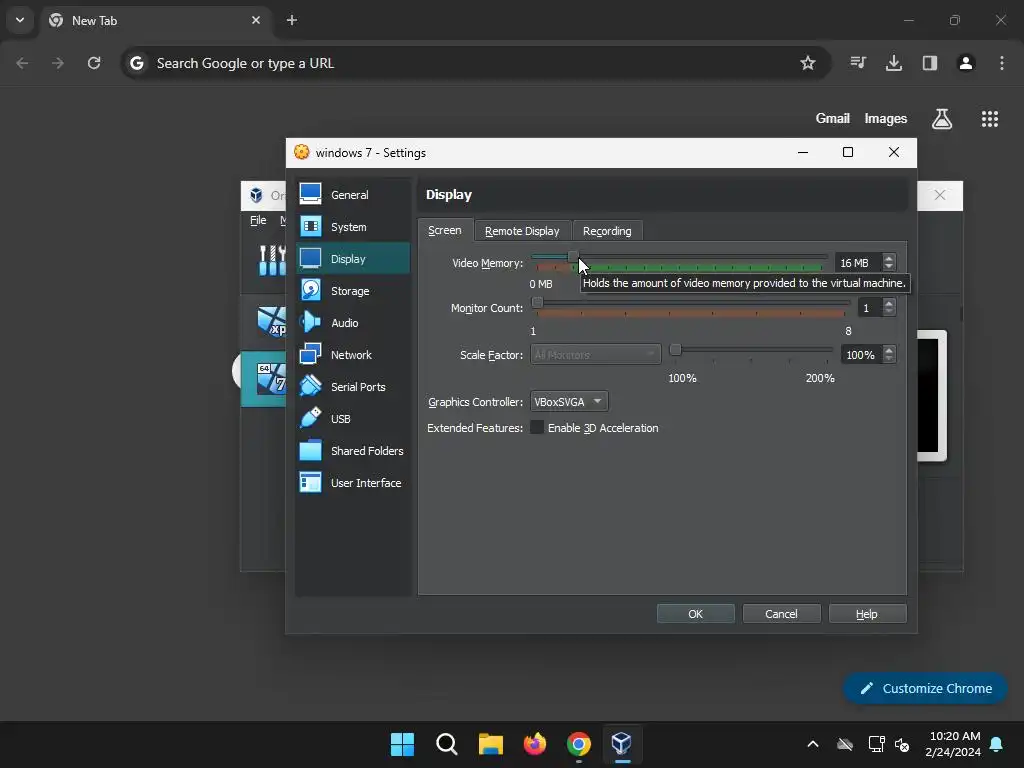Open File Explorer from the taskbar
This screenshot has width=1024, height=768.
click(x=490, y=744)
